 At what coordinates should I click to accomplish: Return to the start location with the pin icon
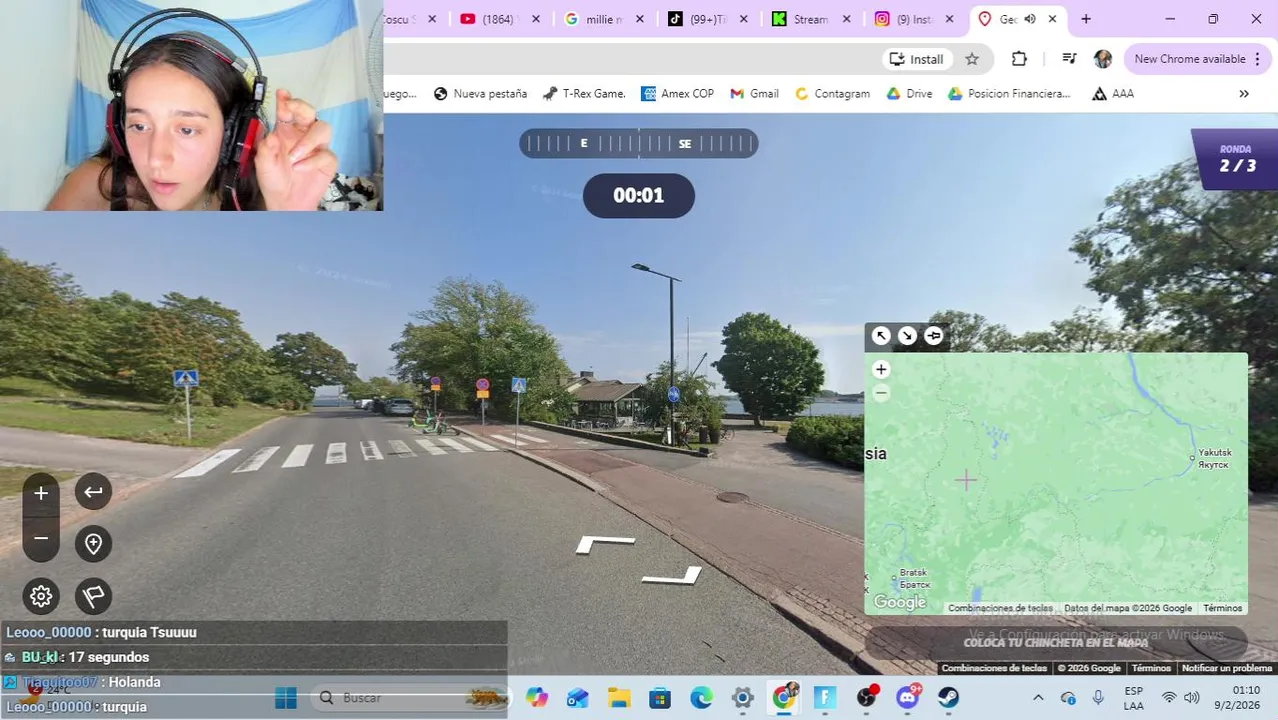click(93, 543)
